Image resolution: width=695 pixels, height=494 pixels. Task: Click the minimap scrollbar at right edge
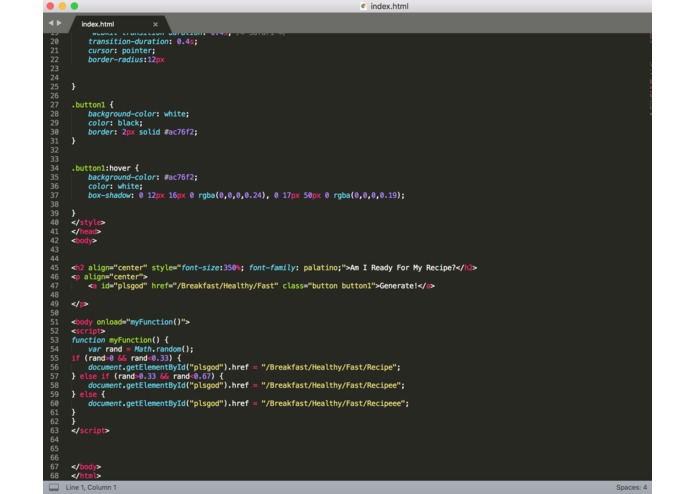(x=650, y=75)
